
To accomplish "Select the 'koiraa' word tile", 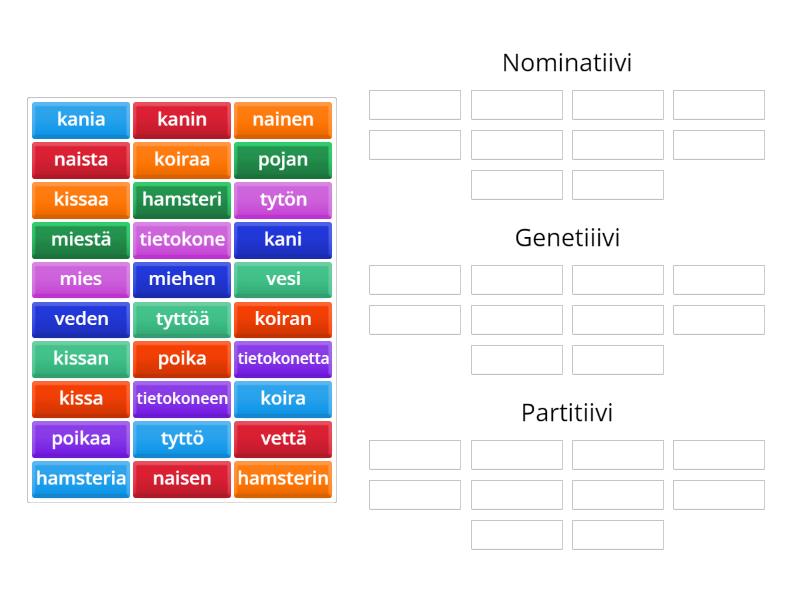I will [x=182, y=160].
